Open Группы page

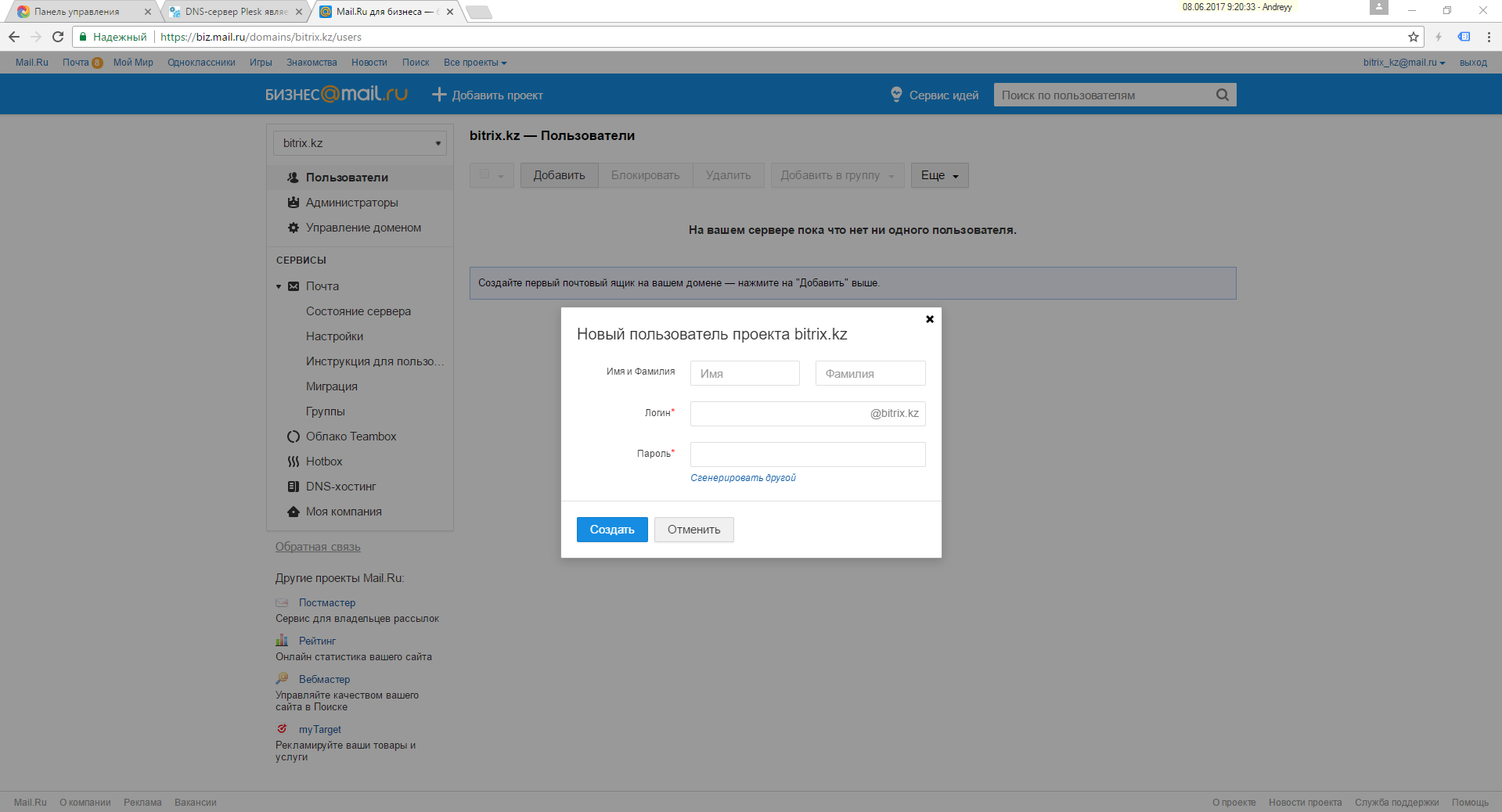325,411
